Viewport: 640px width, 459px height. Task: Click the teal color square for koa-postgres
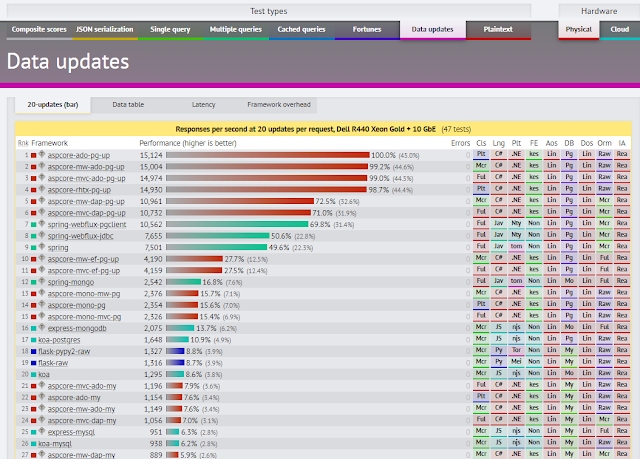tap(33, 340)
